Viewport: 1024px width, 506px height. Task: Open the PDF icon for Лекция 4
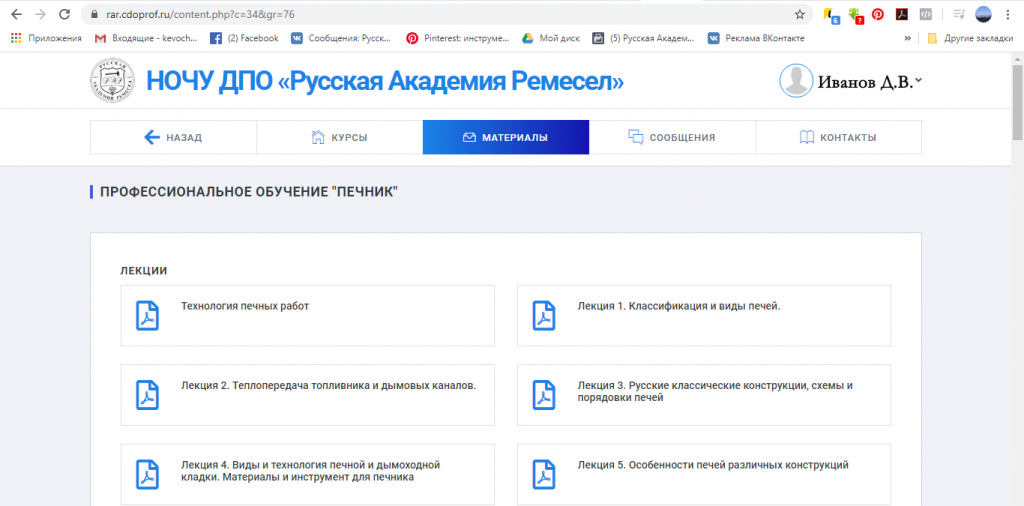[148, 475]
